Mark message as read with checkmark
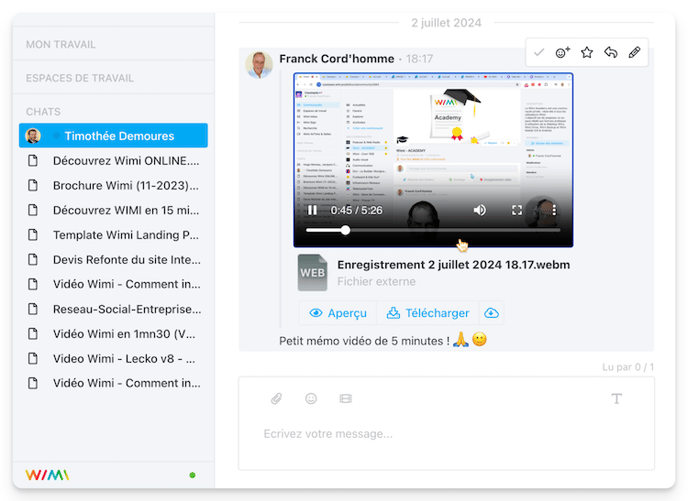Screen dimensions: 688x501 point(539,53)
